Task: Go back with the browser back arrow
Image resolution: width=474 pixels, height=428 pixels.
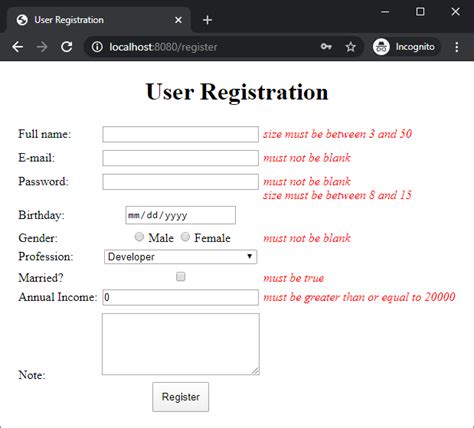Action: pos(18,47)
